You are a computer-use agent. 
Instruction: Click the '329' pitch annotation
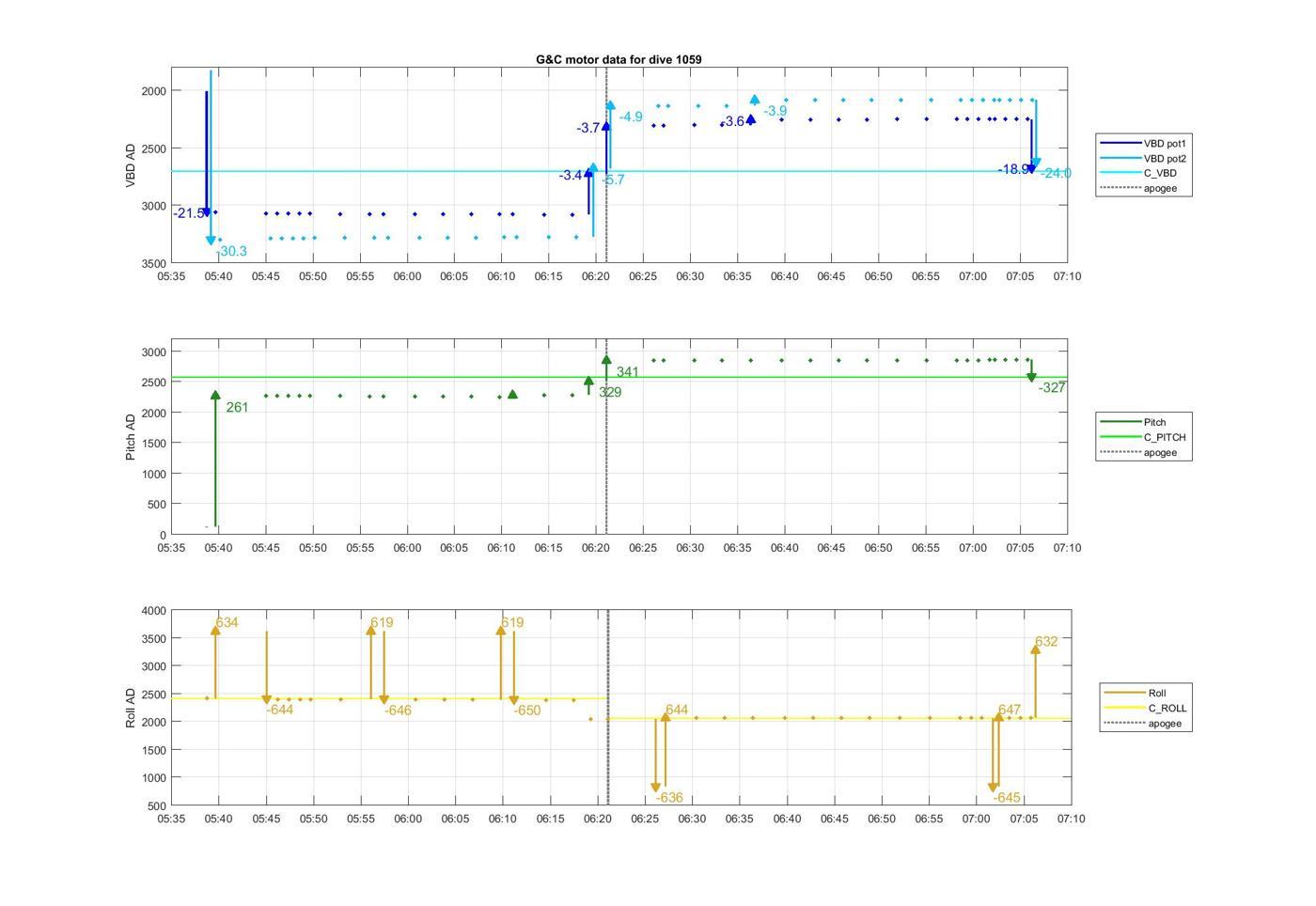610,392
